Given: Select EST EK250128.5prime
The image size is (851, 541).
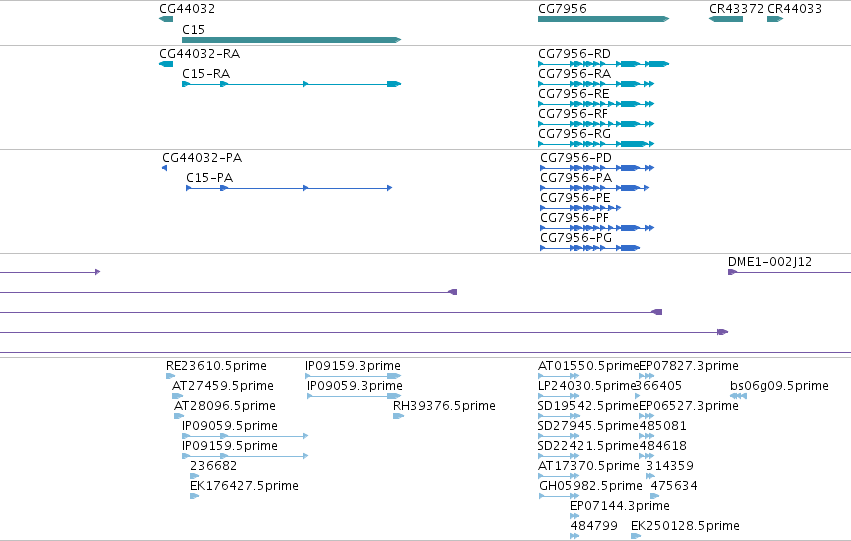Looking at the screenshot, I should click(636, 537).
